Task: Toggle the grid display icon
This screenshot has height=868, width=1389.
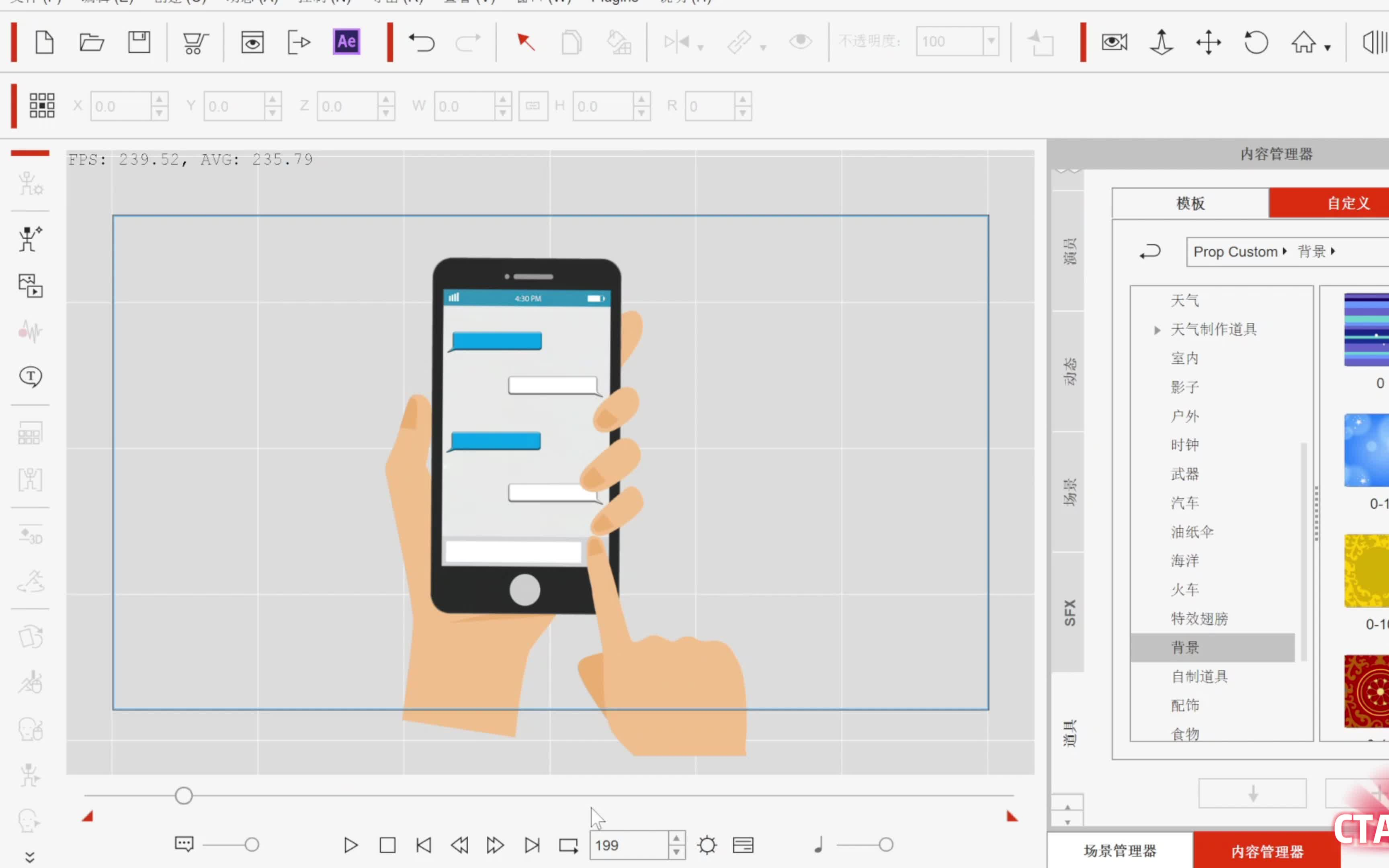Action: pos(42,106)
